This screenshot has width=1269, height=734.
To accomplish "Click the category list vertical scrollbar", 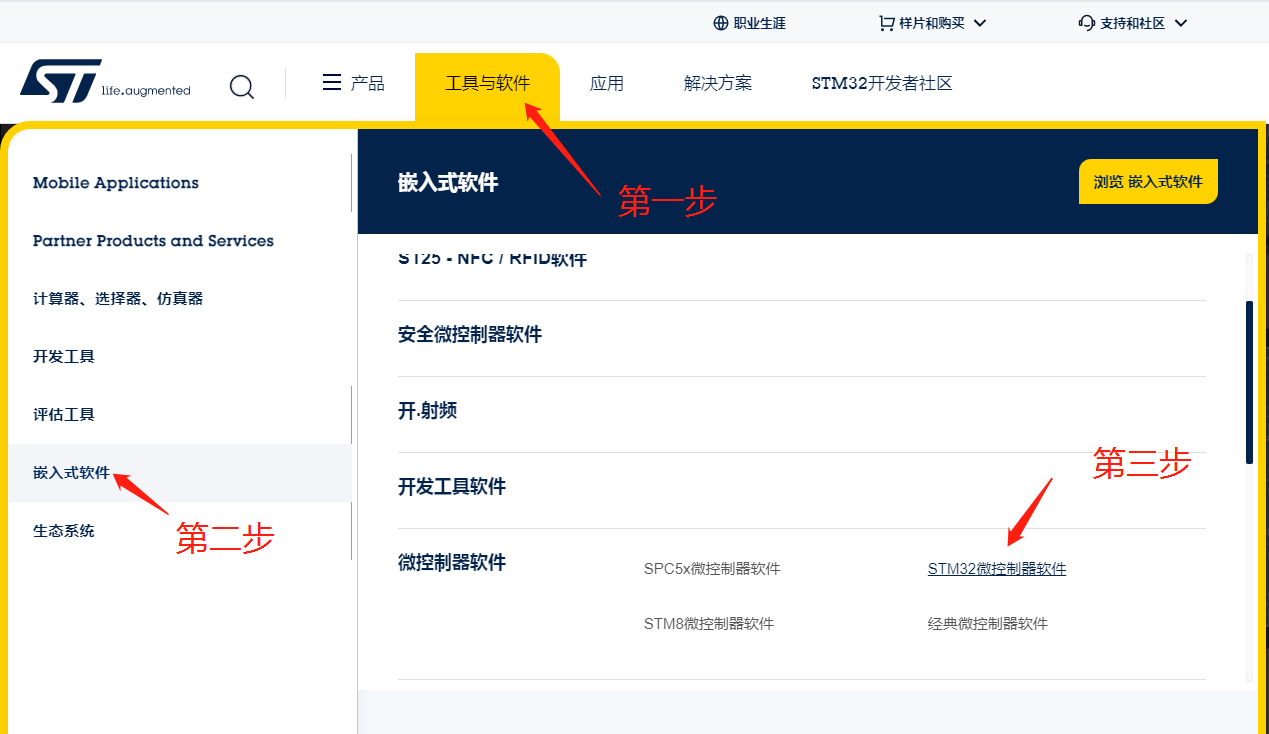I will [1249, 382].
